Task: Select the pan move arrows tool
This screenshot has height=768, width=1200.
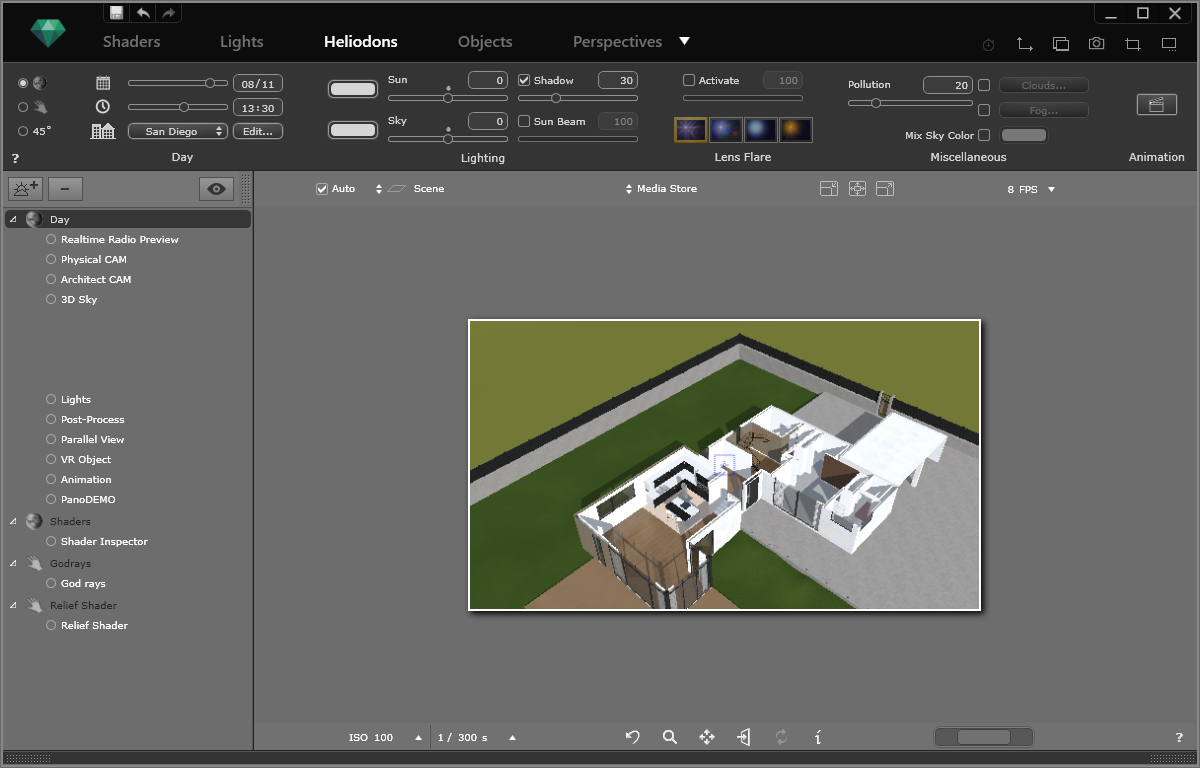Action: click(707, 737)
